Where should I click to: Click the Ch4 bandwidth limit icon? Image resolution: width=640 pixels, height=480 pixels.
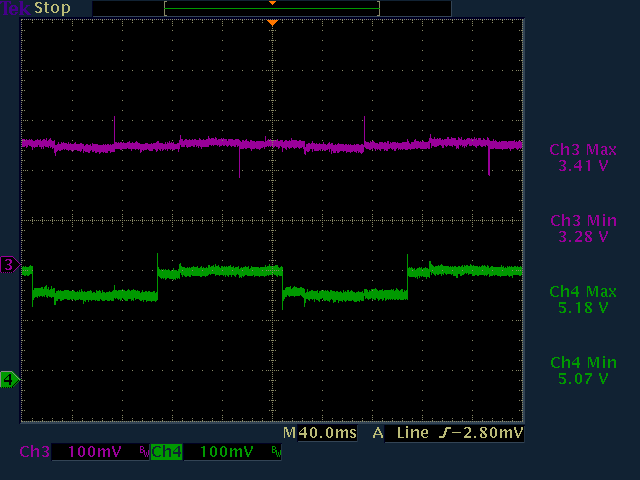point(276,453)
